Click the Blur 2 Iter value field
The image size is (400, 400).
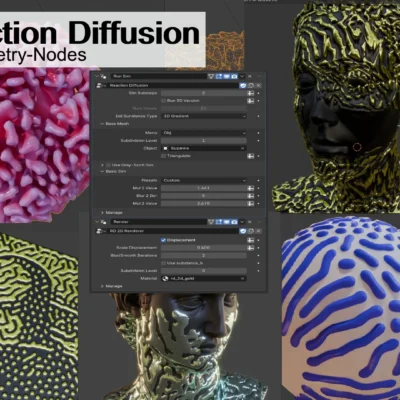coord(204,196)
